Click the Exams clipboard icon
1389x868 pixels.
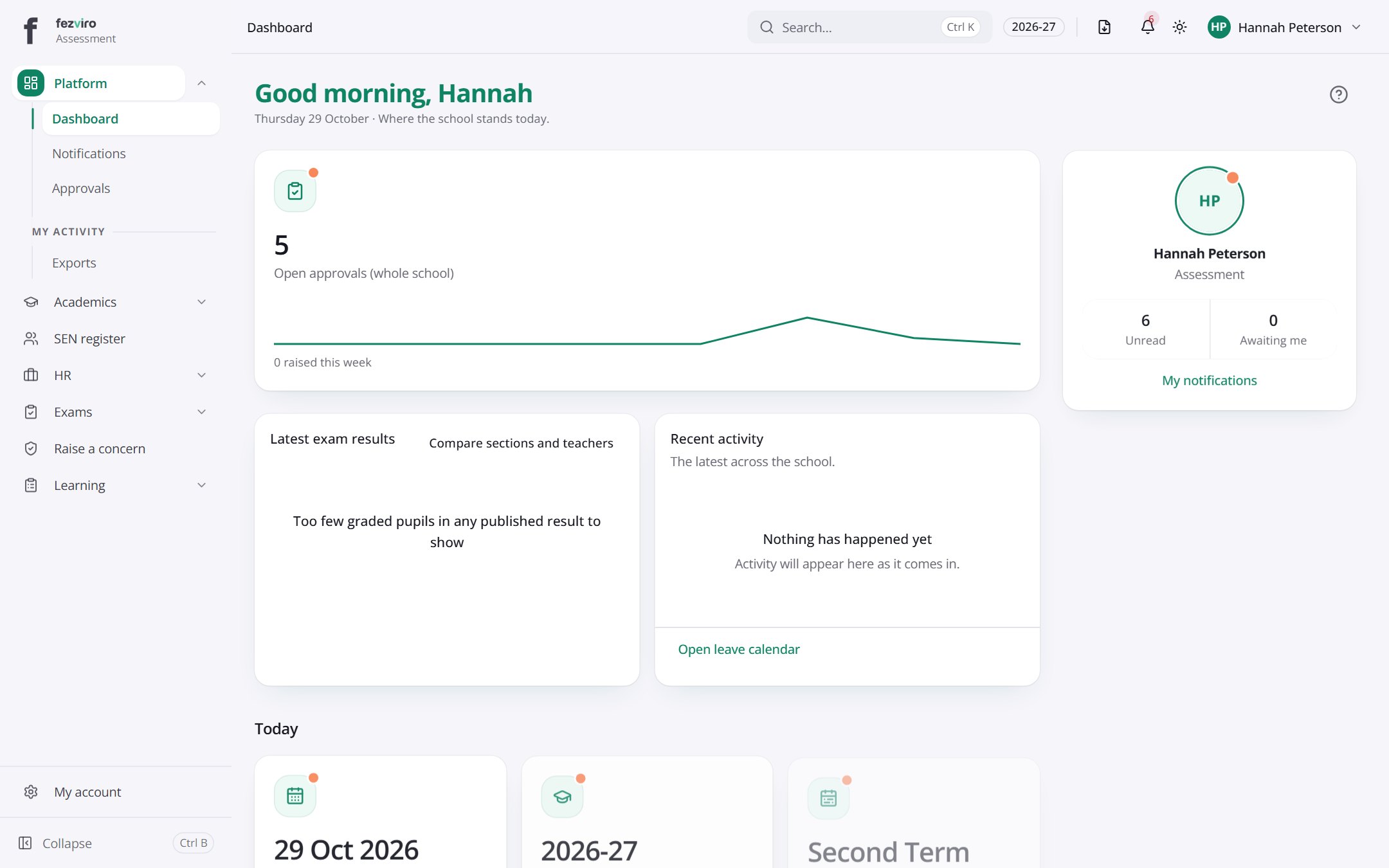tap(31, 412)
